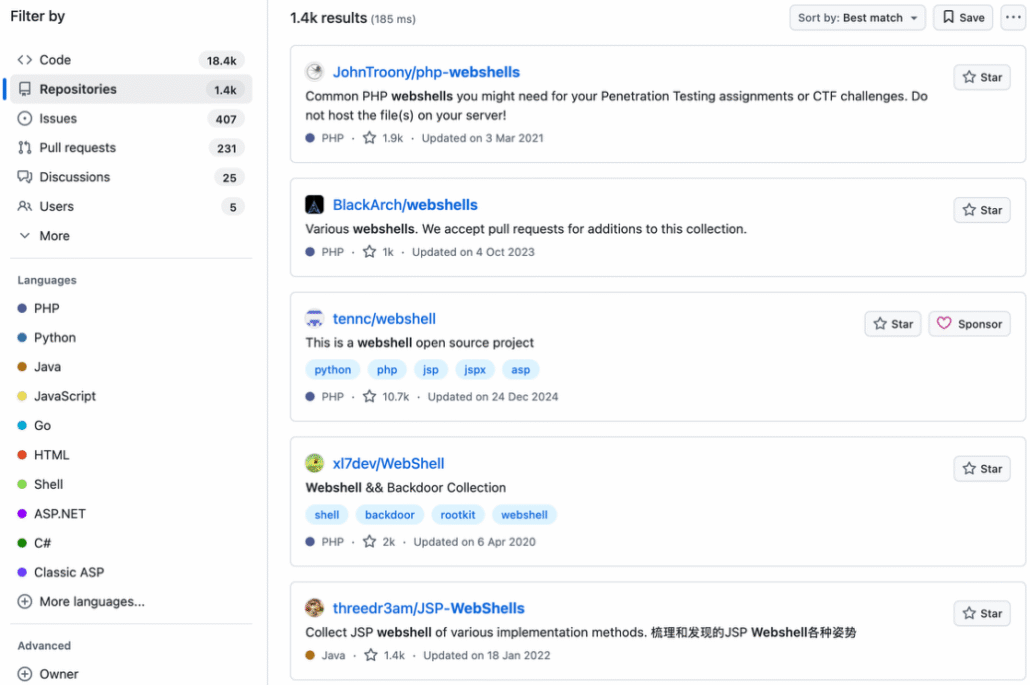Image resolution: width=1030 pixels, height=685 pixels.
Task: Switch to the Issues filter
Action: coord(58,118)
